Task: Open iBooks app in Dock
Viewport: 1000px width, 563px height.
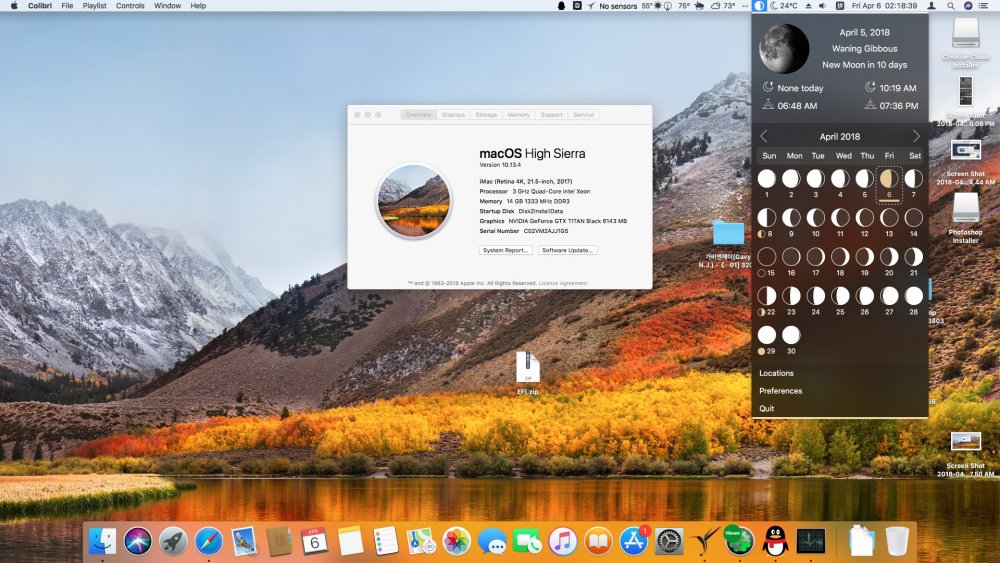Action: pyautogui.click(x=598, y=541)
